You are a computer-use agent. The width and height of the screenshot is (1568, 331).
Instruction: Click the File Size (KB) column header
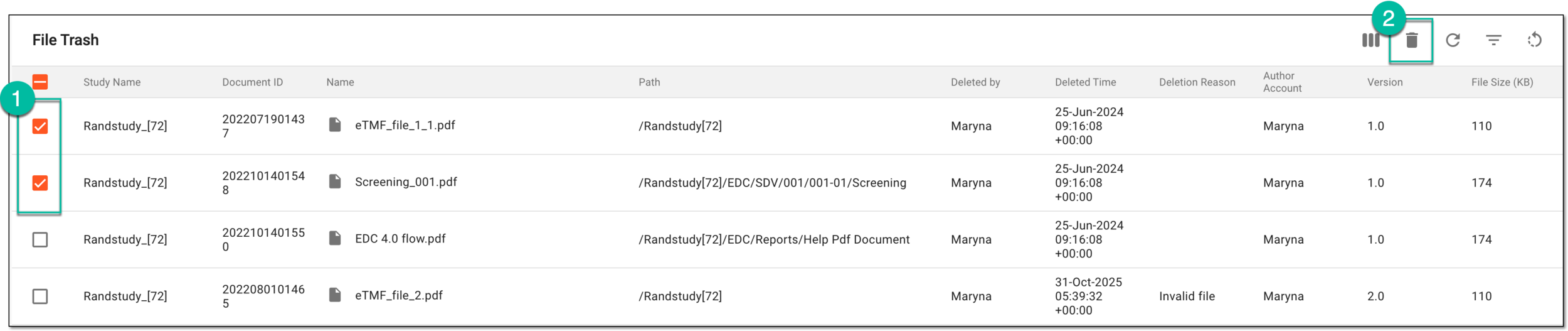[1502, 82]
